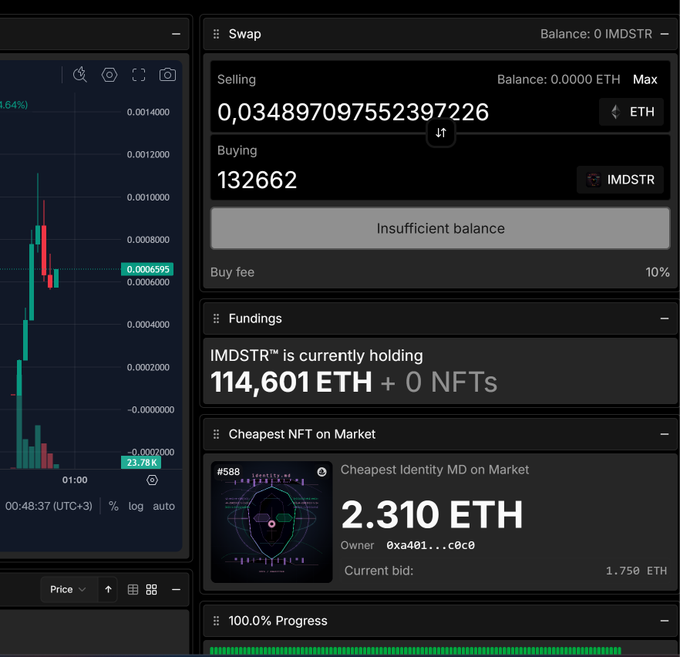Click marketplace badge on NFT #588
The width and height of the screenshot is (680, 657).
[322, 472]
